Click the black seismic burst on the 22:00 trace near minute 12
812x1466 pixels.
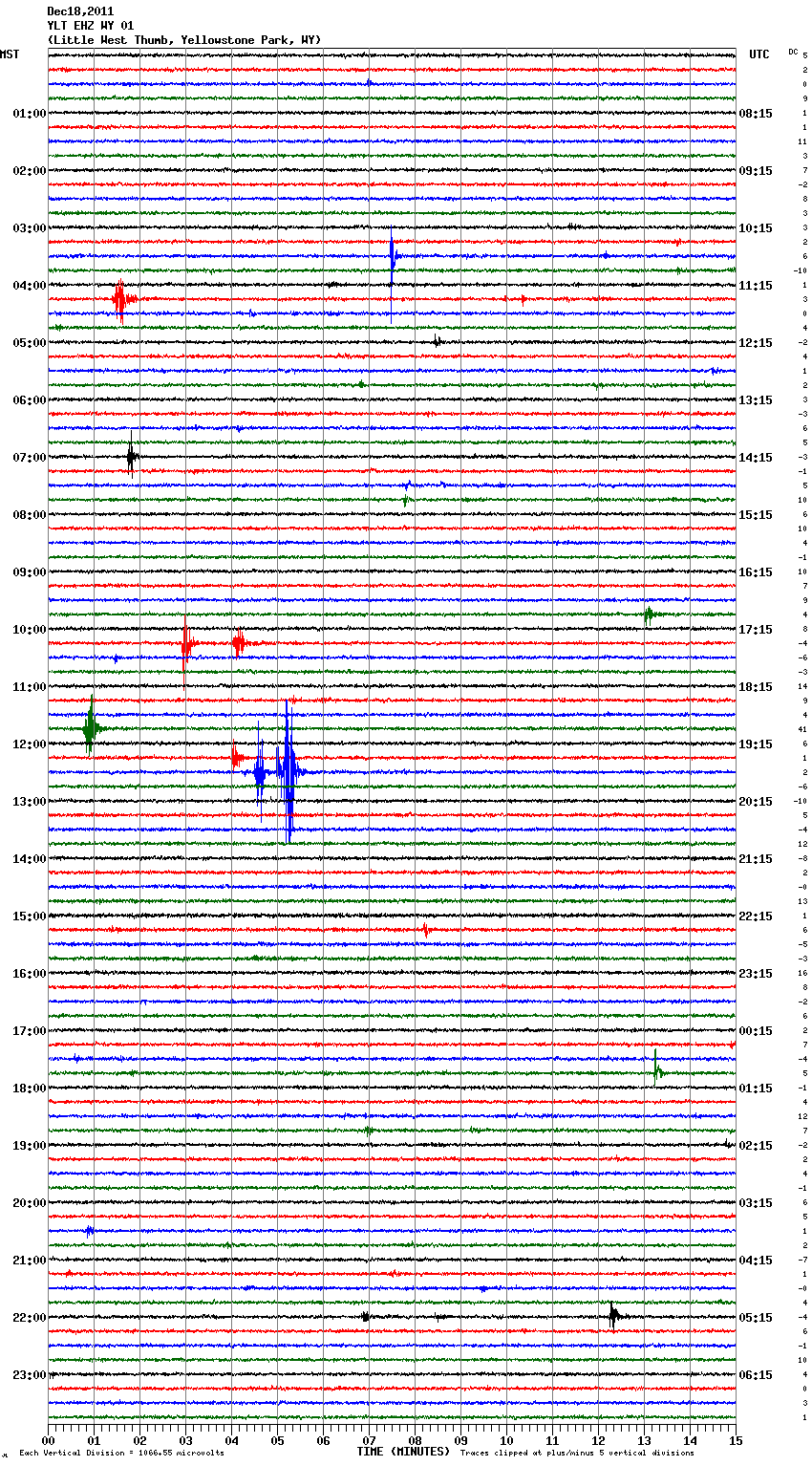coord(615,1316)
